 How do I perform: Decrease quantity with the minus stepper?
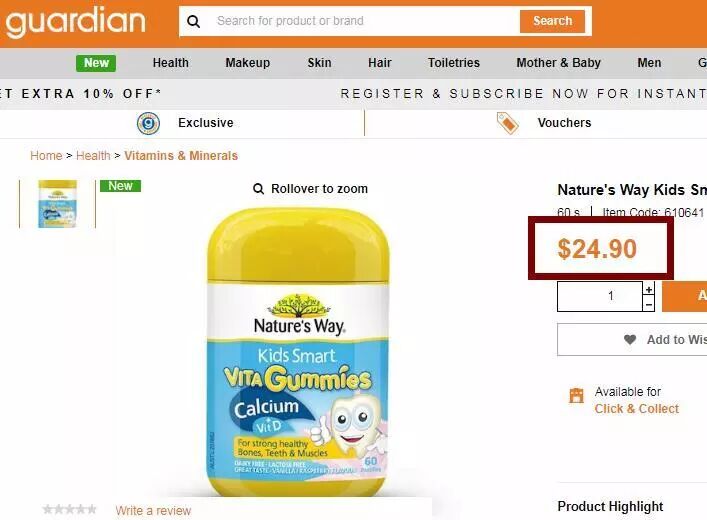coord(648,304)
